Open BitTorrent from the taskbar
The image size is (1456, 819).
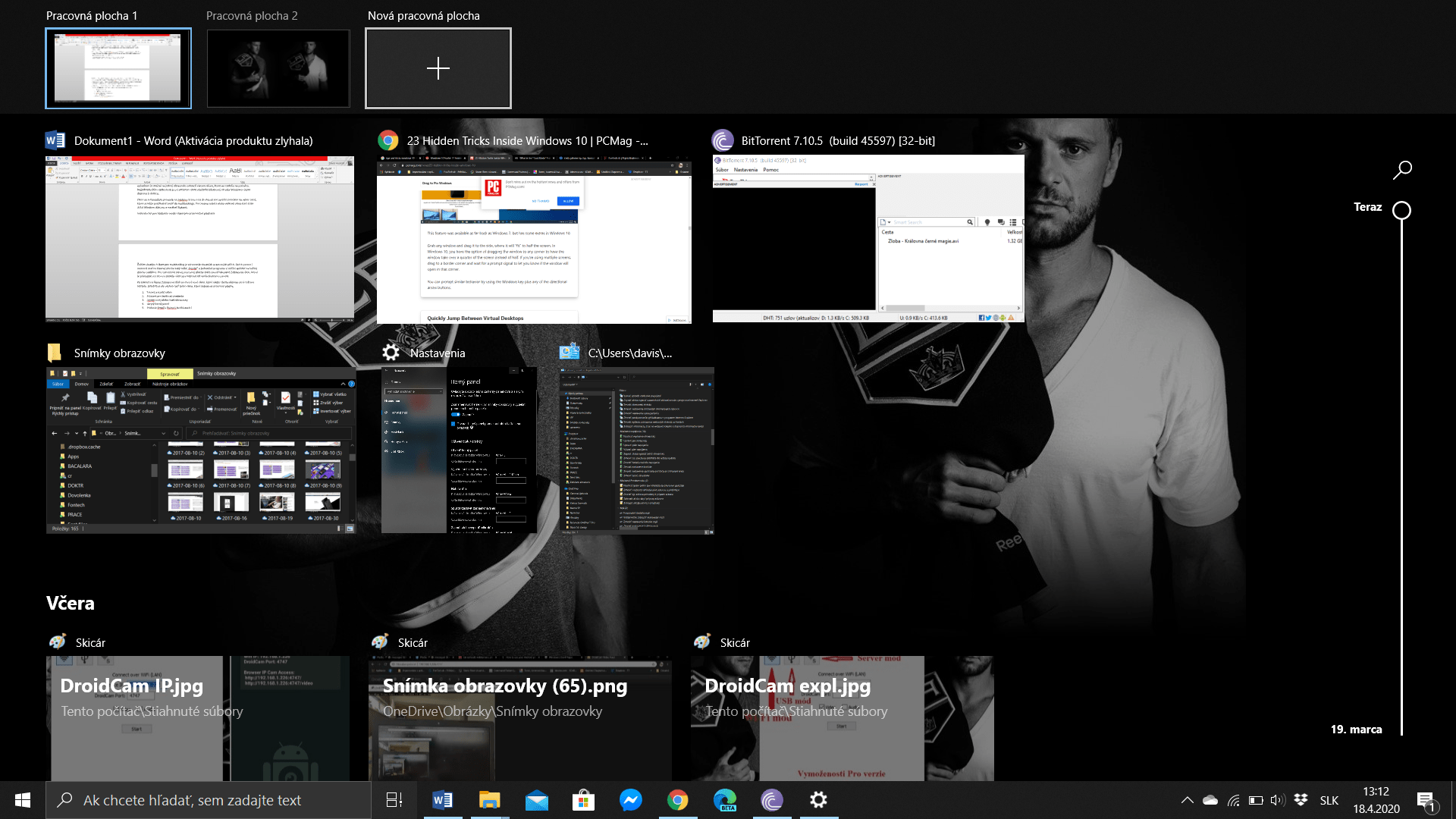(772, 800)
